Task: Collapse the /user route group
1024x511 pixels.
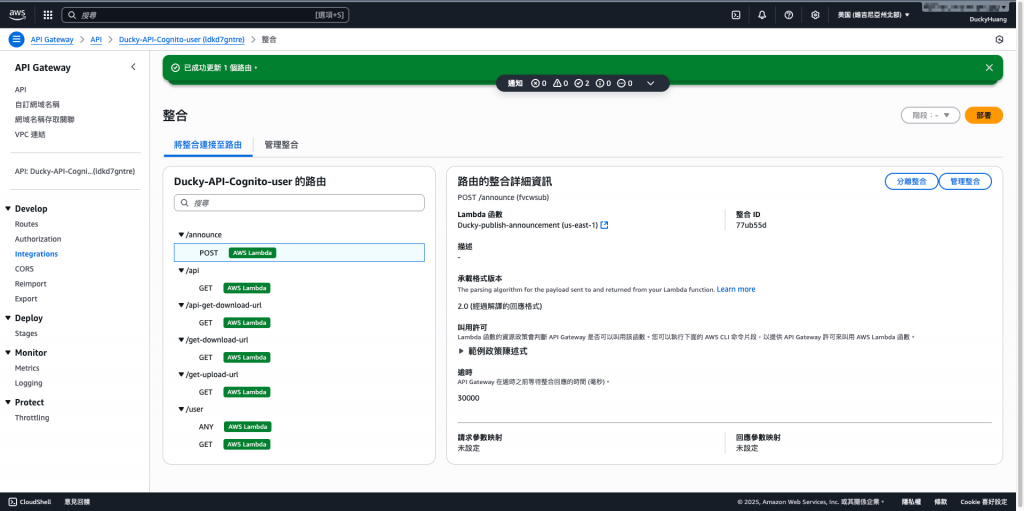Action: pos(181,410)
